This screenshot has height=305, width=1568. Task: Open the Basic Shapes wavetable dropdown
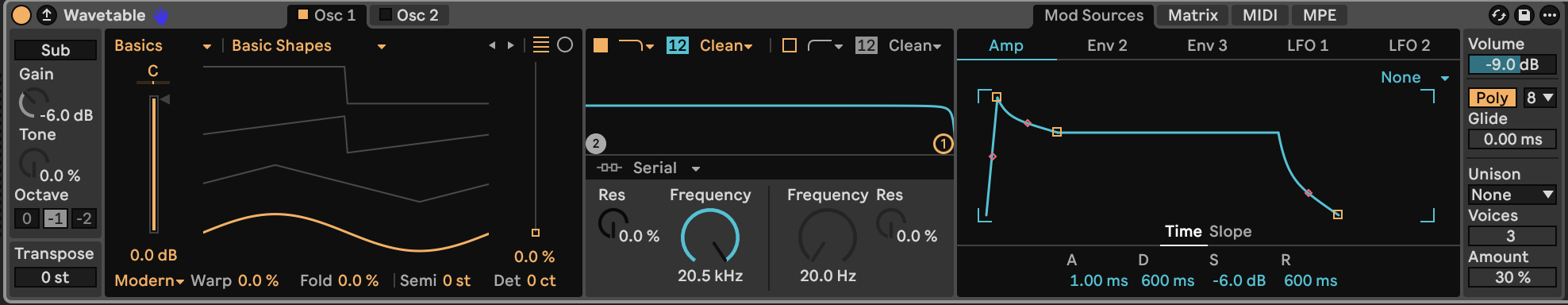pos(309,46)
